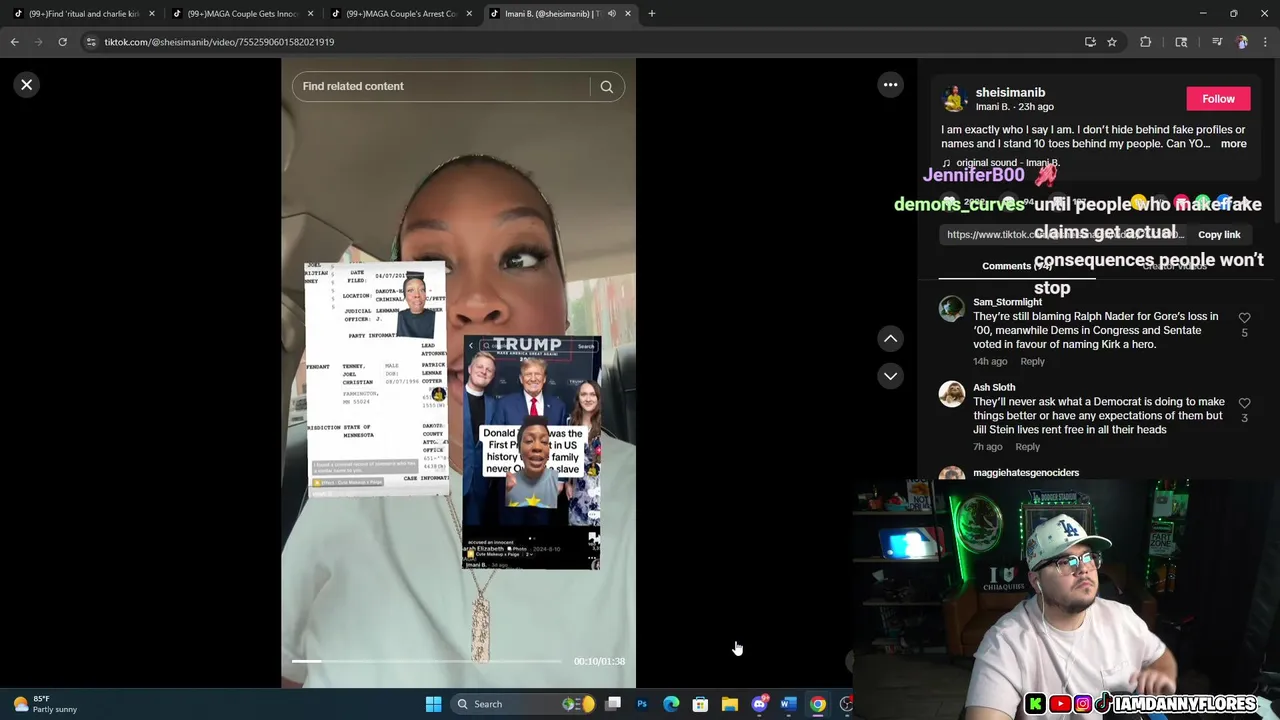View site information icon in address bar
The image size is (1280, 720).
91,42
